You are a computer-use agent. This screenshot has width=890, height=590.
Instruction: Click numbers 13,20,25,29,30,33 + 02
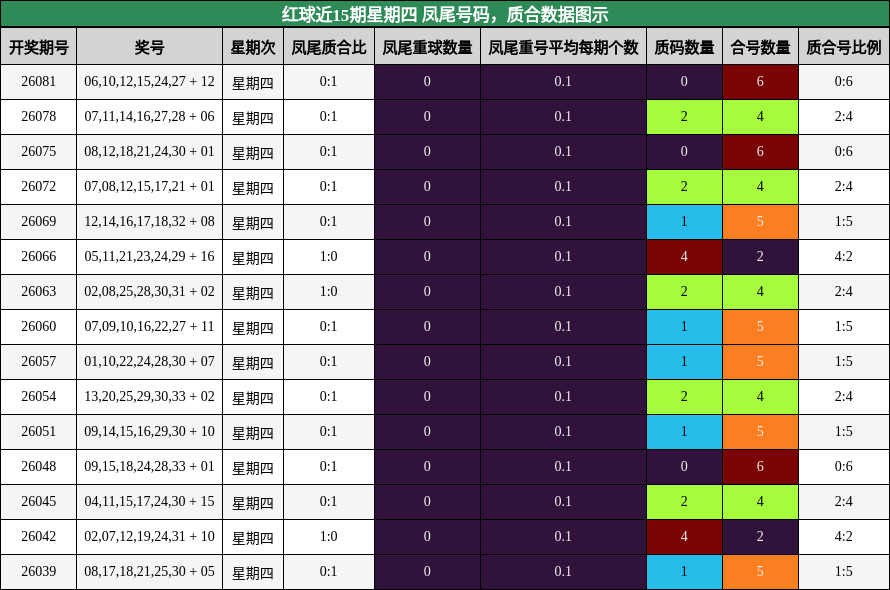coord(149,397)
